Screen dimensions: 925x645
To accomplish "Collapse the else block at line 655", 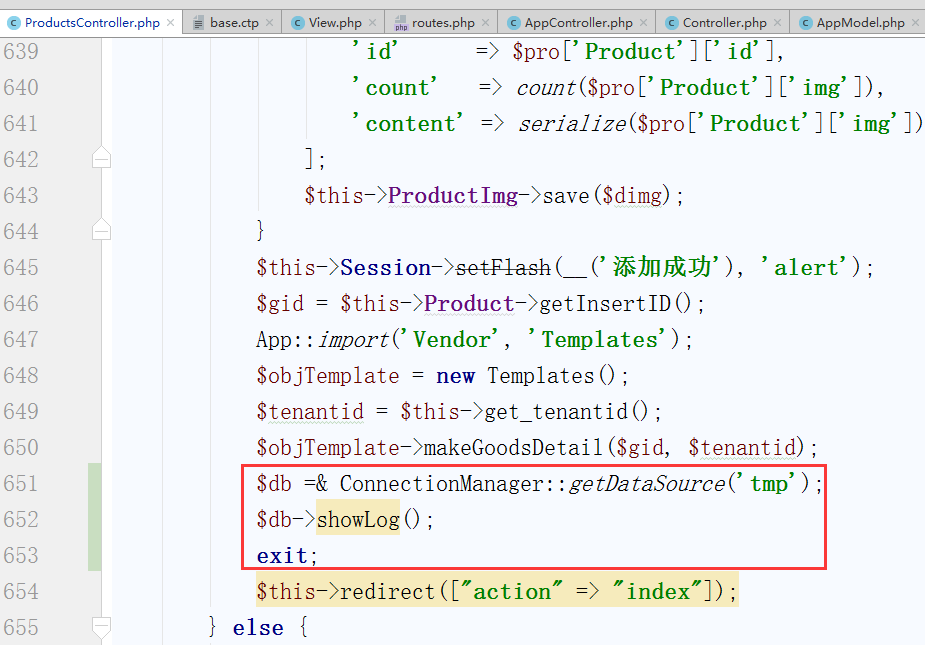I will pos(101,627).
